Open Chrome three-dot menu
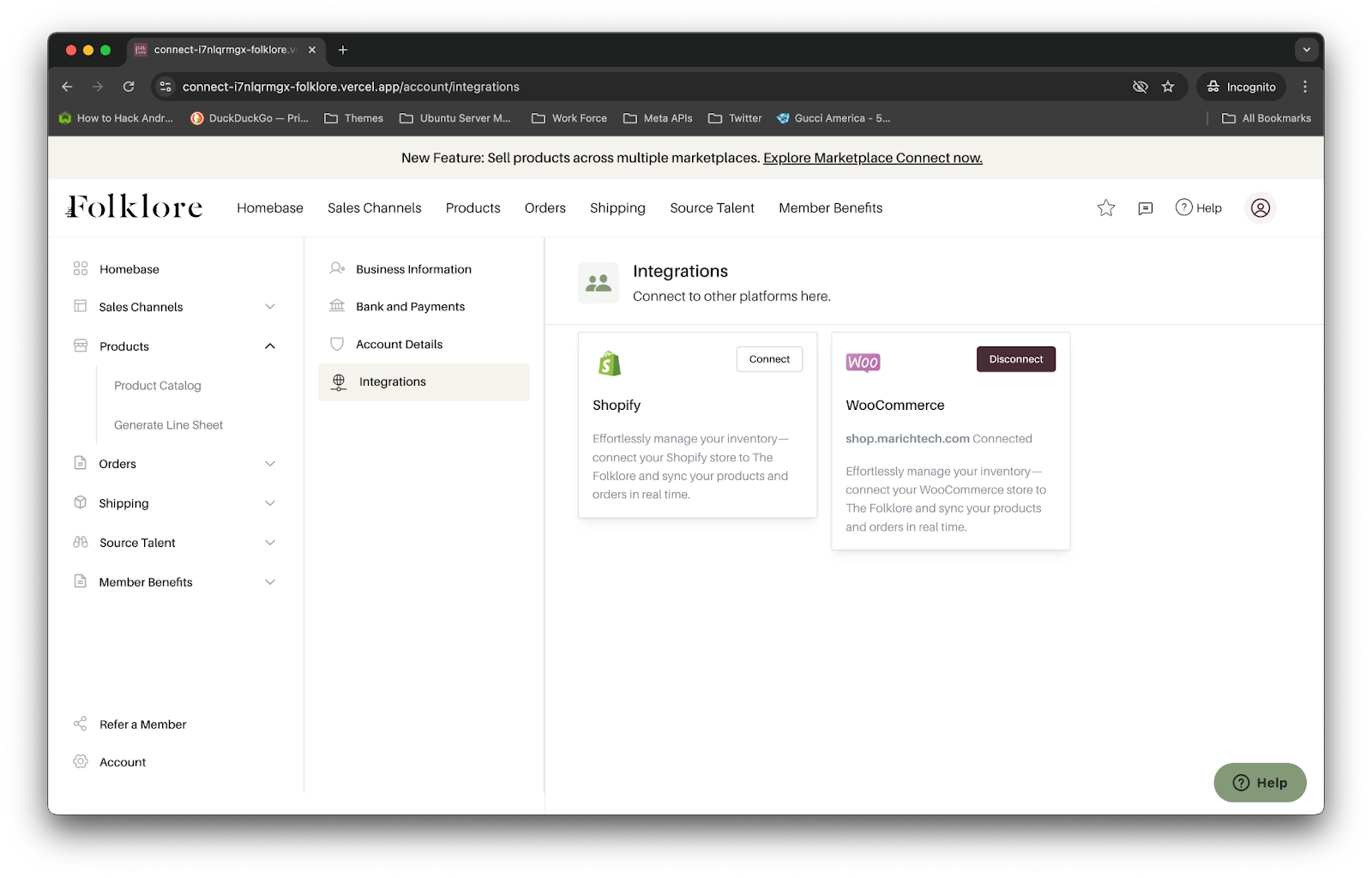Viewport: 1372px width, 878px height. 1305,87
